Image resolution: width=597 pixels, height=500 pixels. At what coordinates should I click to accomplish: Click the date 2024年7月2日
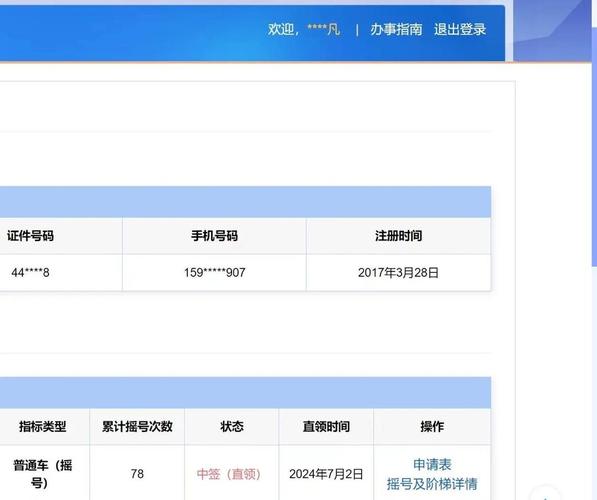pos(326,474)
